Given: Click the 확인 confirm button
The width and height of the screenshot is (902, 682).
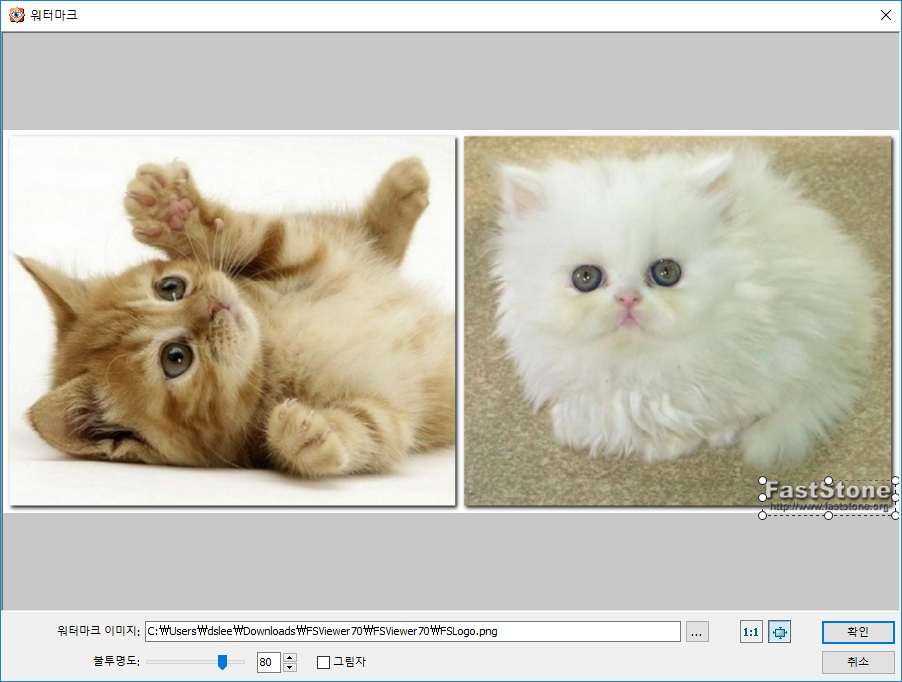Looking at the screenshot, I should click(x=857, y=632).
